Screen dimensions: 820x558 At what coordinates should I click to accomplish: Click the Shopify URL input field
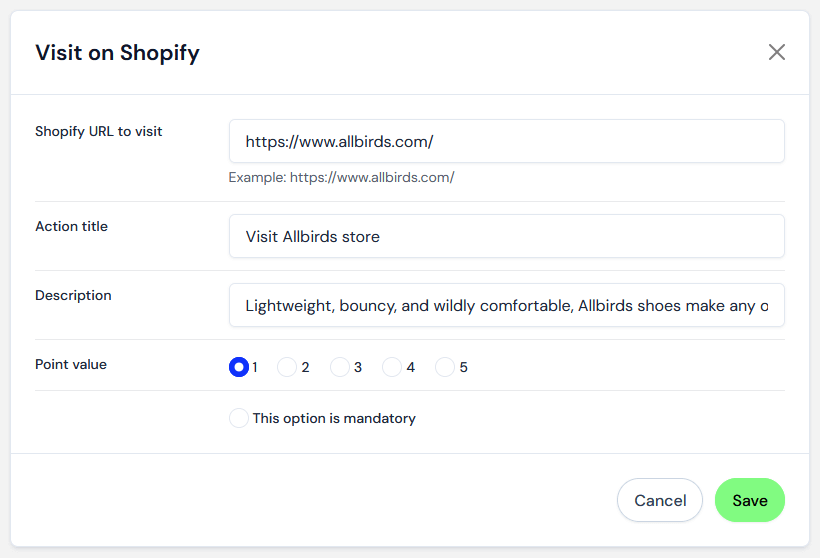click(506, 141)
